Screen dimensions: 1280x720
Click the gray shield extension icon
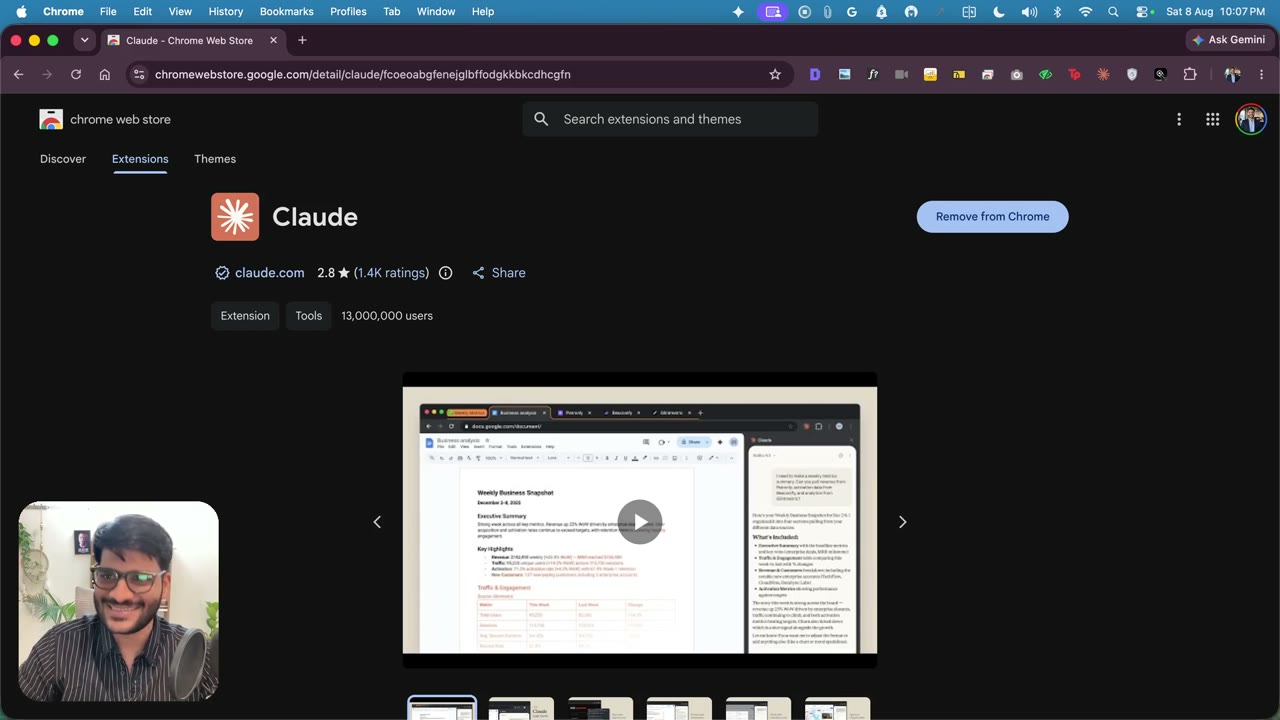coord(1132,74)
